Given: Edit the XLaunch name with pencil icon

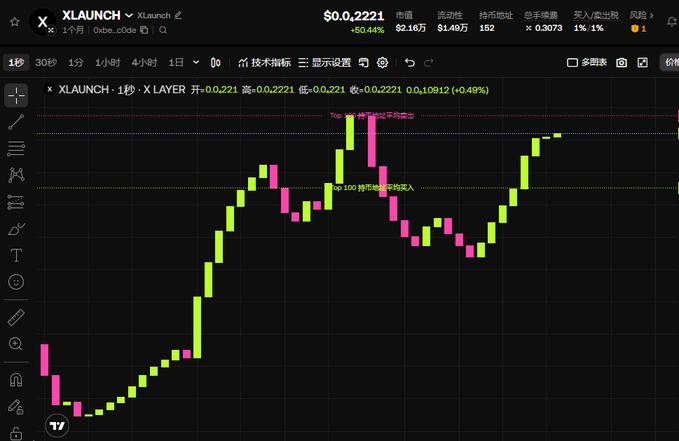Looking at the screenshot, I should [x=178, y=15].
